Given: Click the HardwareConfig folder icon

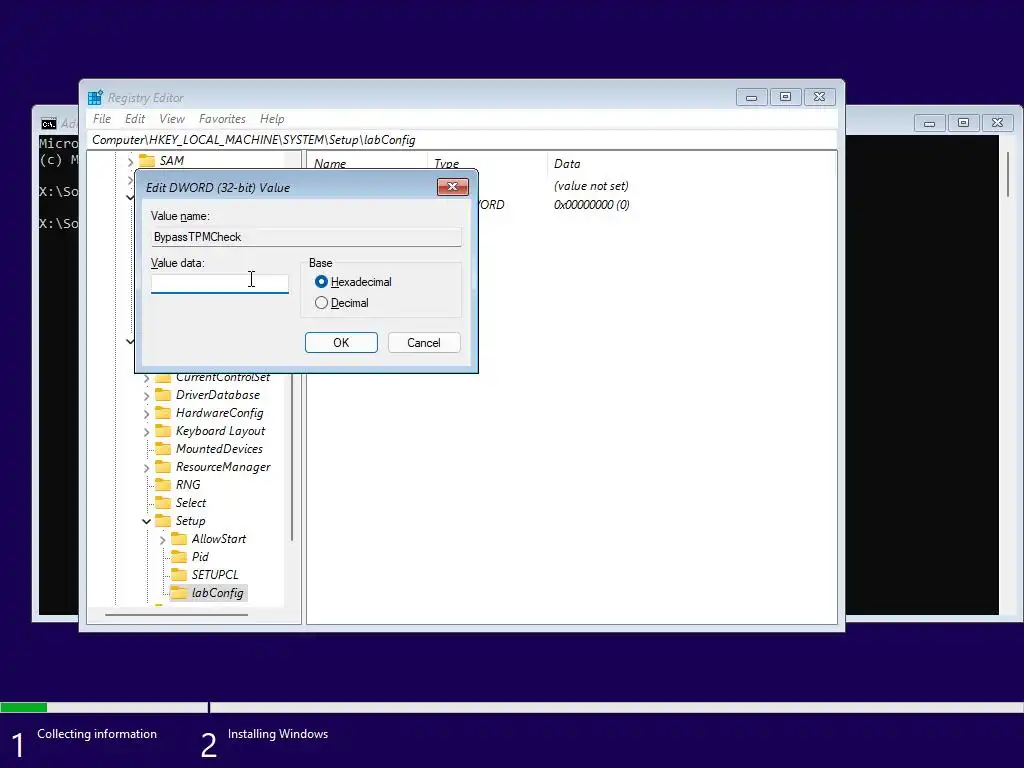Looking at the screenshot, I should coord(163,413).
